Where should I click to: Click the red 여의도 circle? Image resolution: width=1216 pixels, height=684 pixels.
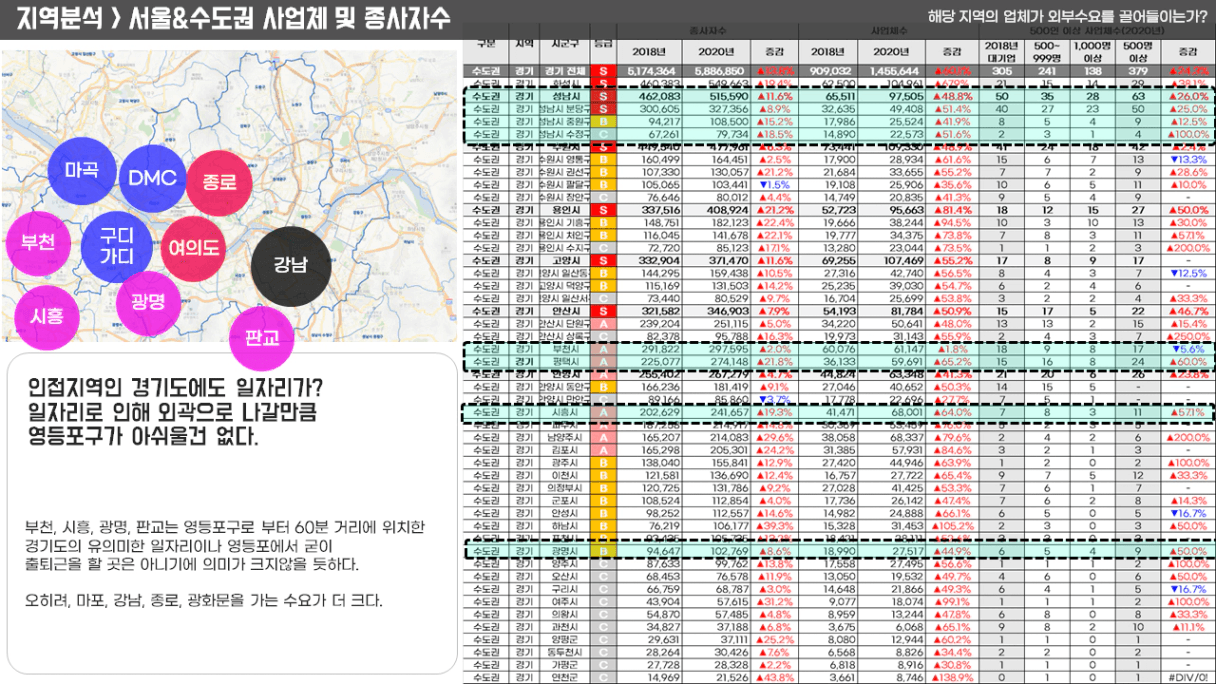[194, 247]
